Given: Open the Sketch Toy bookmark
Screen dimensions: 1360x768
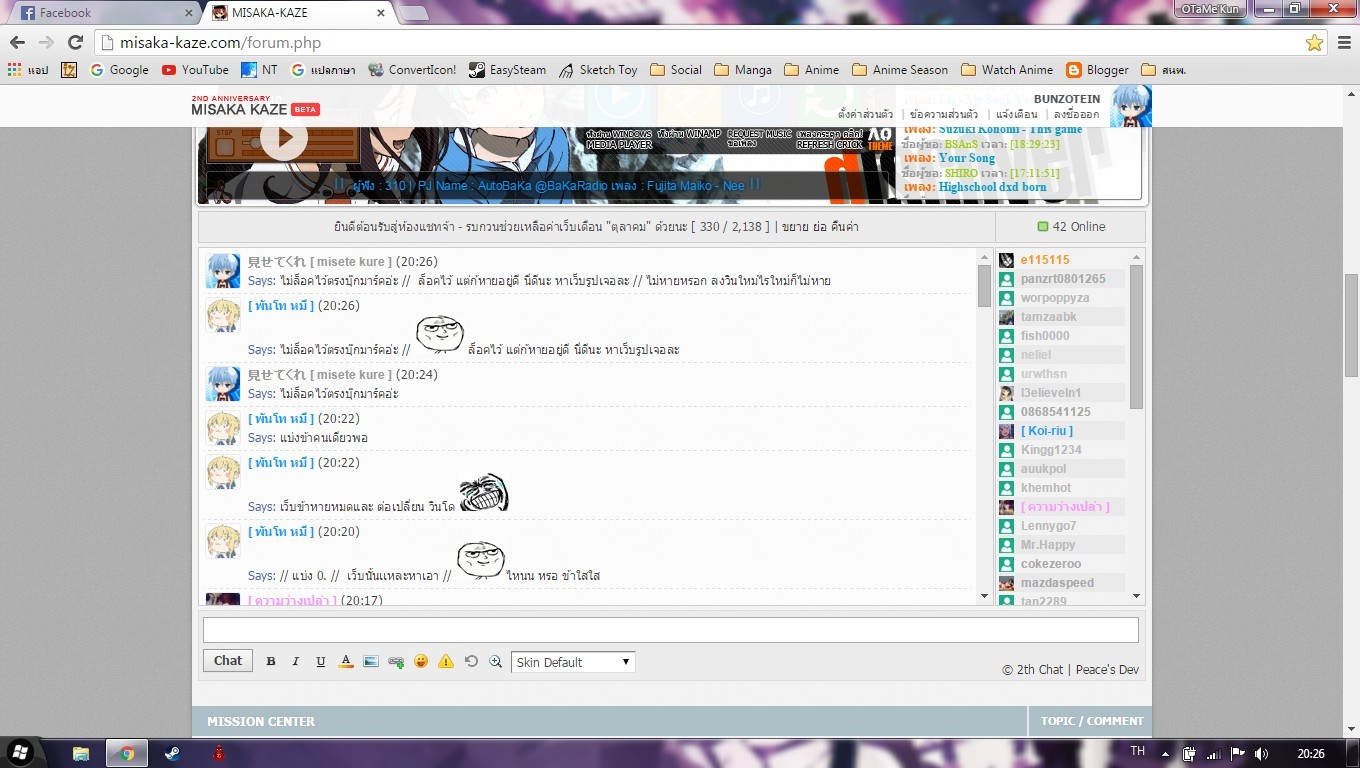Looking at the screenshot, I should click(598, 70).
